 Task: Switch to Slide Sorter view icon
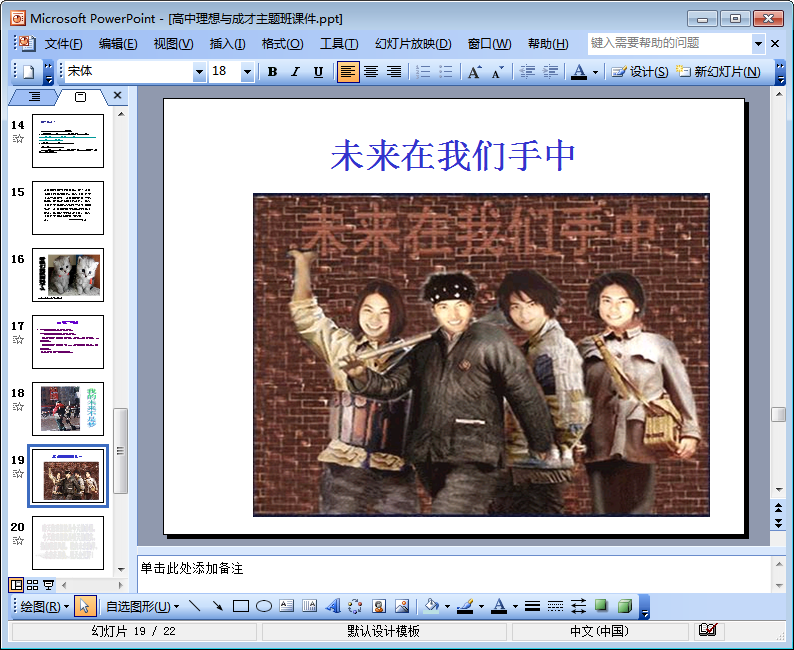pyautogui.click(x=32, y=585)
